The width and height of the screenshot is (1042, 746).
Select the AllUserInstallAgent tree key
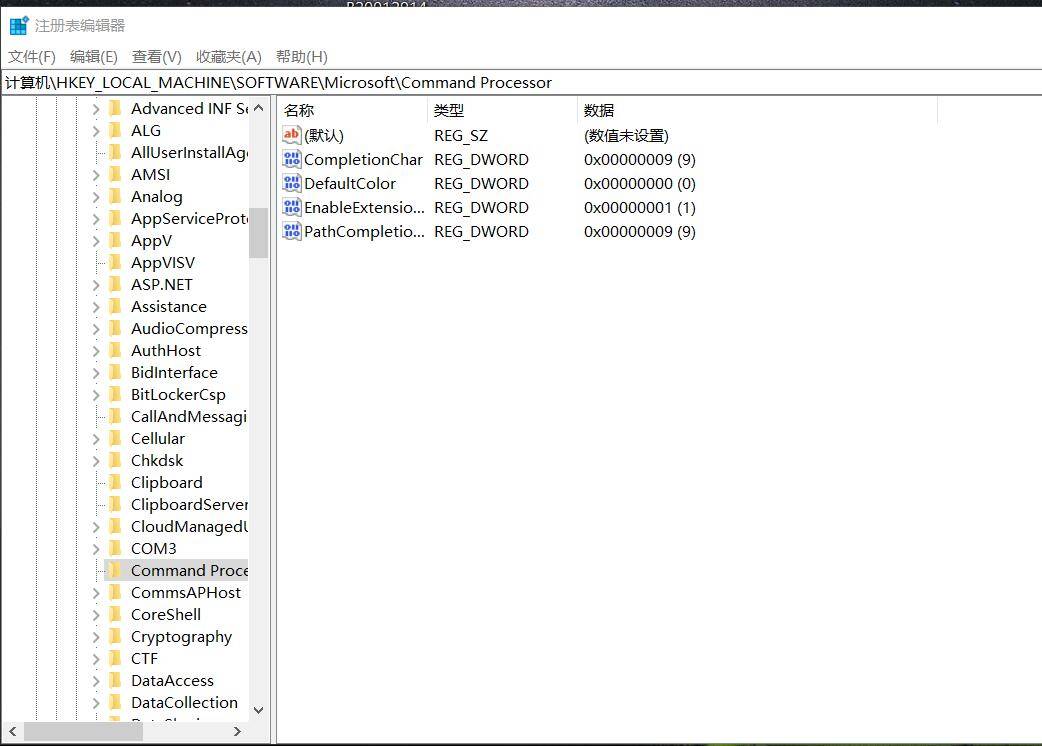click(x=189, y=152)
